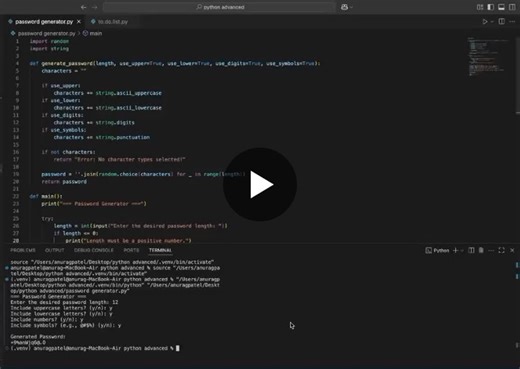Click line number 22 in the gutter
The height and width of the screenshot is (369, 520).
[x=16, y=196]
